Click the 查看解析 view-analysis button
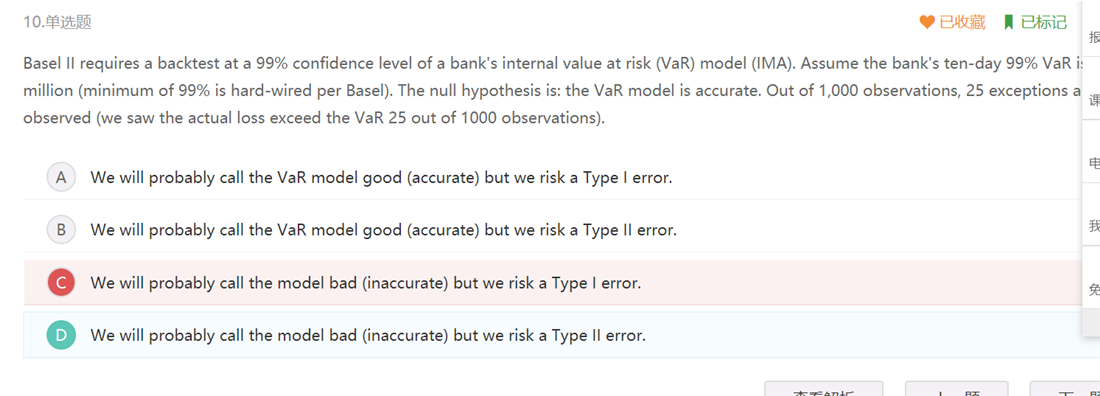This screenshot has width=1100, height=396. (x=823, y=389)
